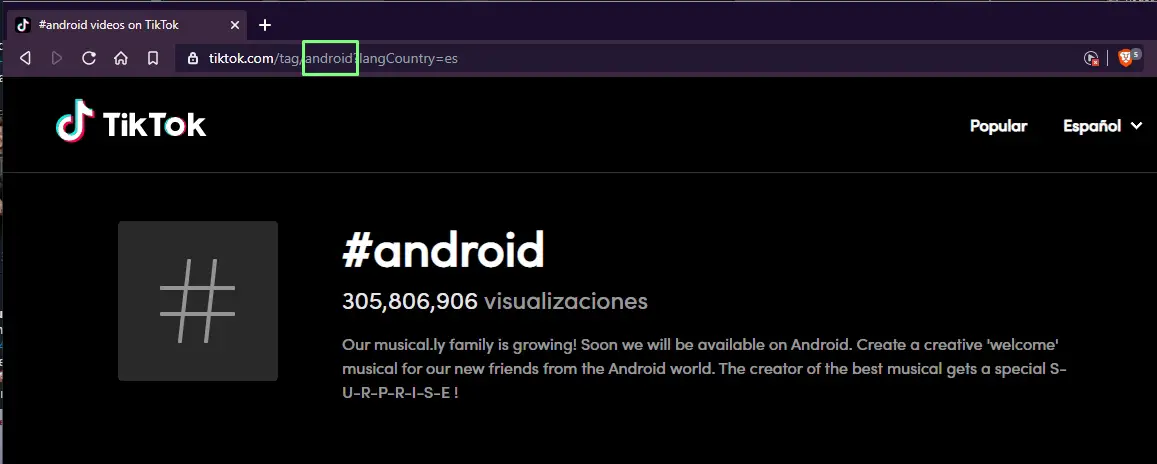Bookmark this page with bookmark icon

[x=153, y=58]
